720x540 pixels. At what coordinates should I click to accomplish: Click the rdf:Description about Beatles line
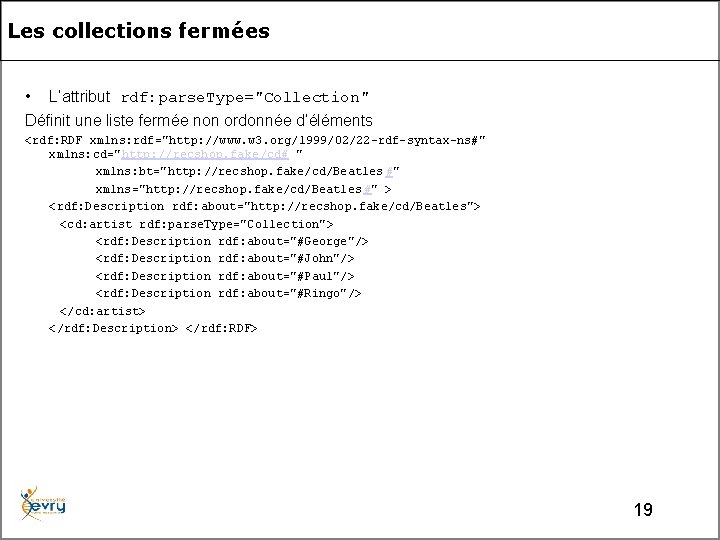pyautogui.click(x=264, y=206)
